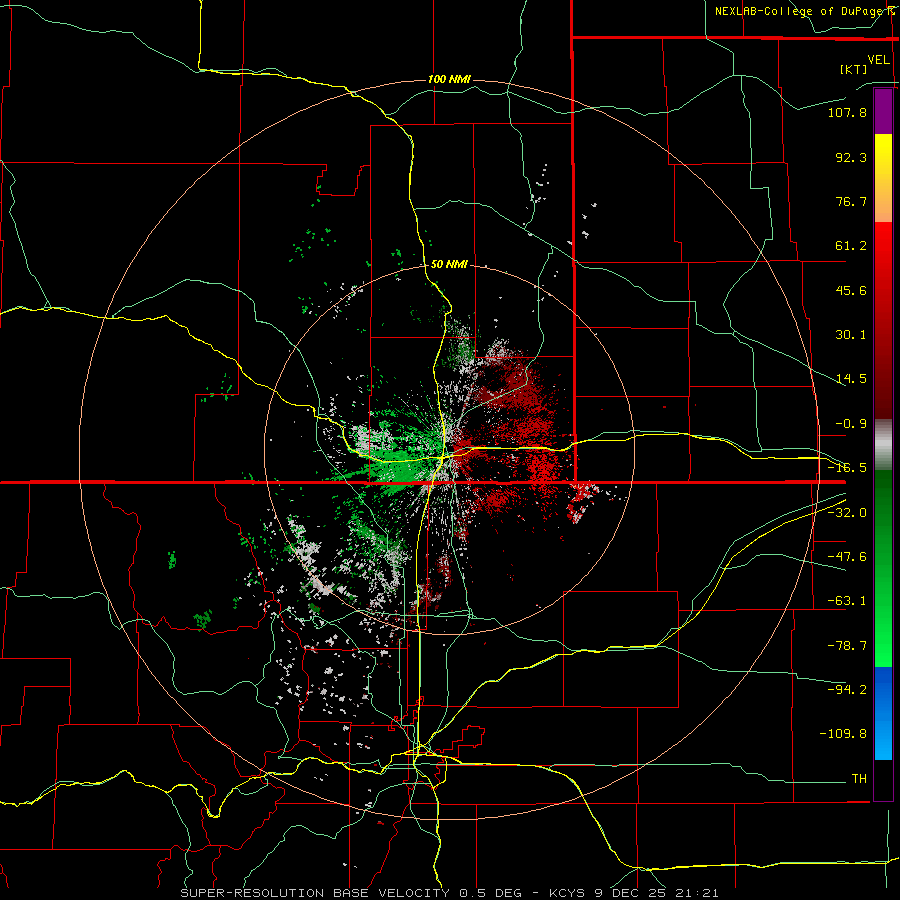900x900 pixels.
Task: Click the purple segment of the color bar
Action: (883, 111)
